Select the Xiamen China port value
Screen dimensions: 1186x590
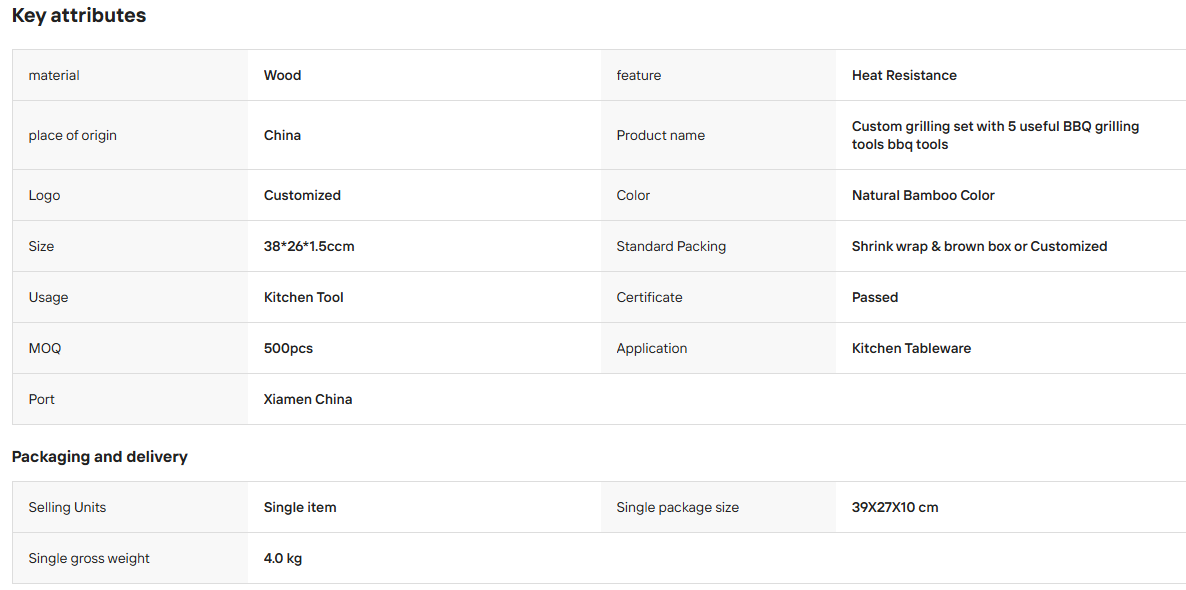click(308, 399)
